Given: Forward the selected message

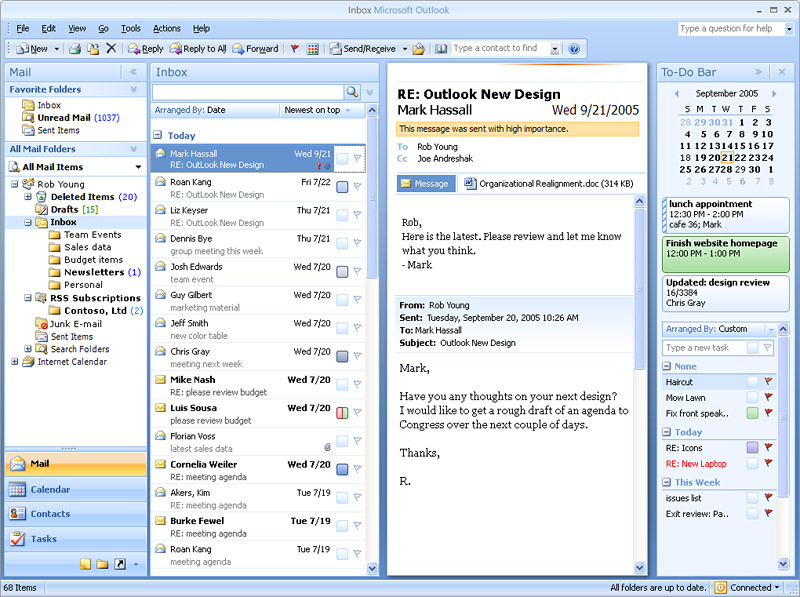Looking at the screenshot, I should pos(255,48).
